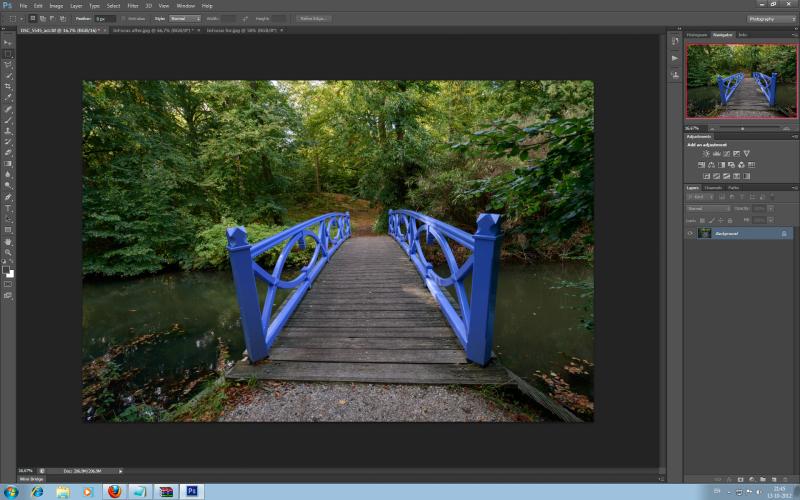Add a Brightness/Contrast adjustment
800x500 pixels.
tap(706, 154)
